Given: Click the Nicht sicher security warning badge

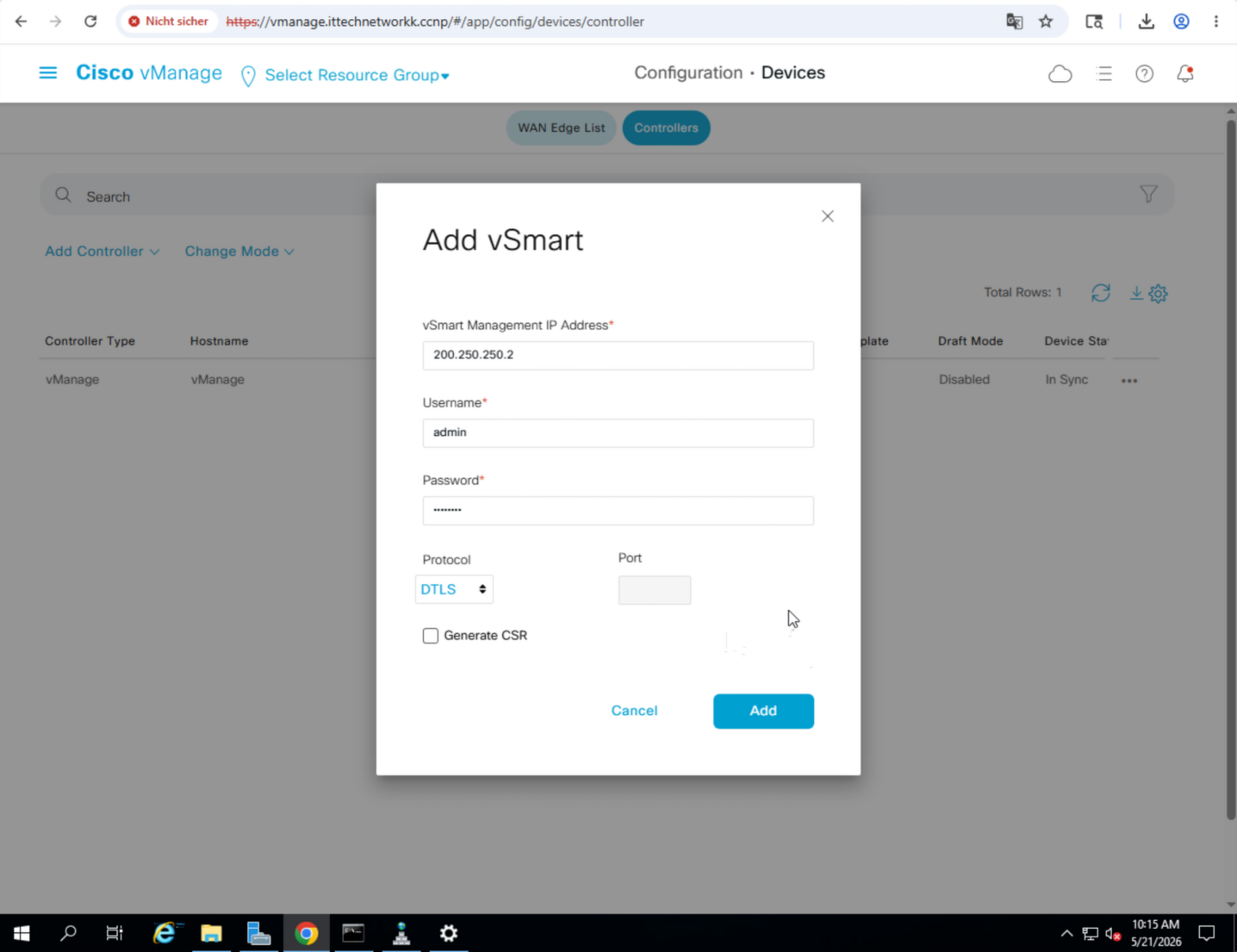Looking at the screenshot, I should (169, 22).
